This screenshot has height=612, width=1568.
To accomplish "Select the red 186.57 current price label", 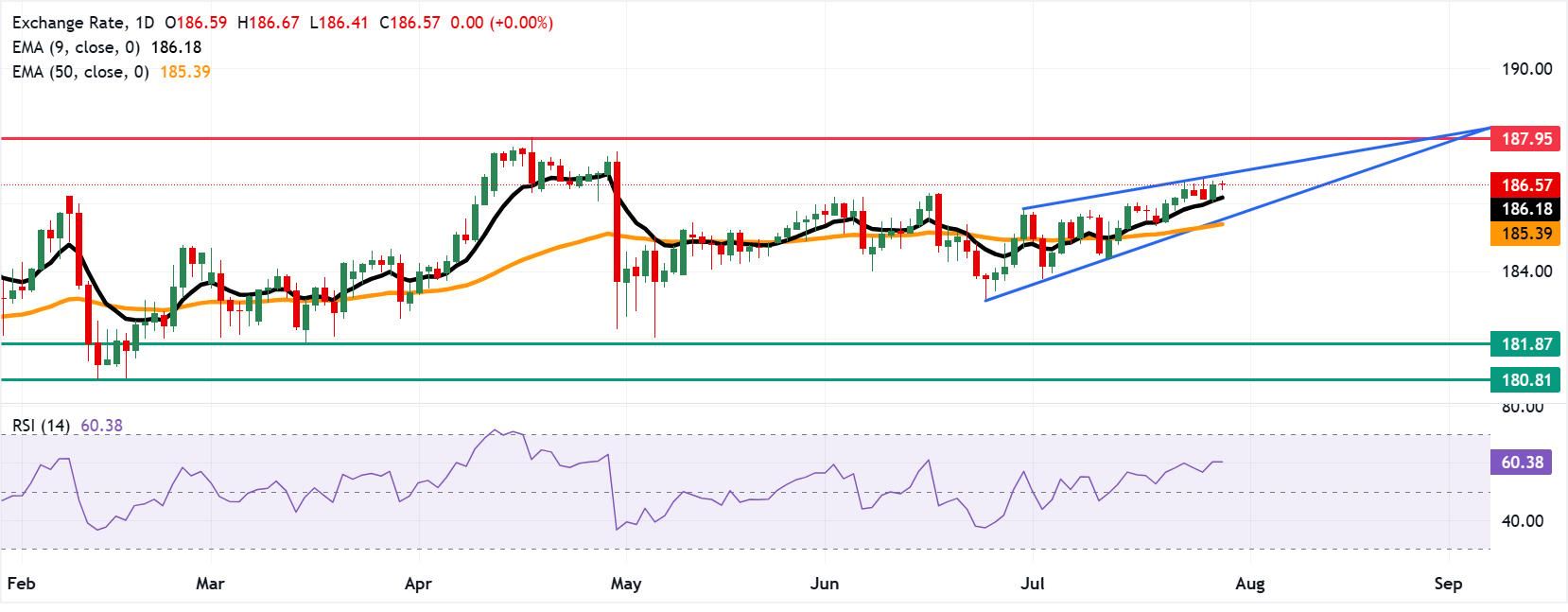I will [1527, 185].
